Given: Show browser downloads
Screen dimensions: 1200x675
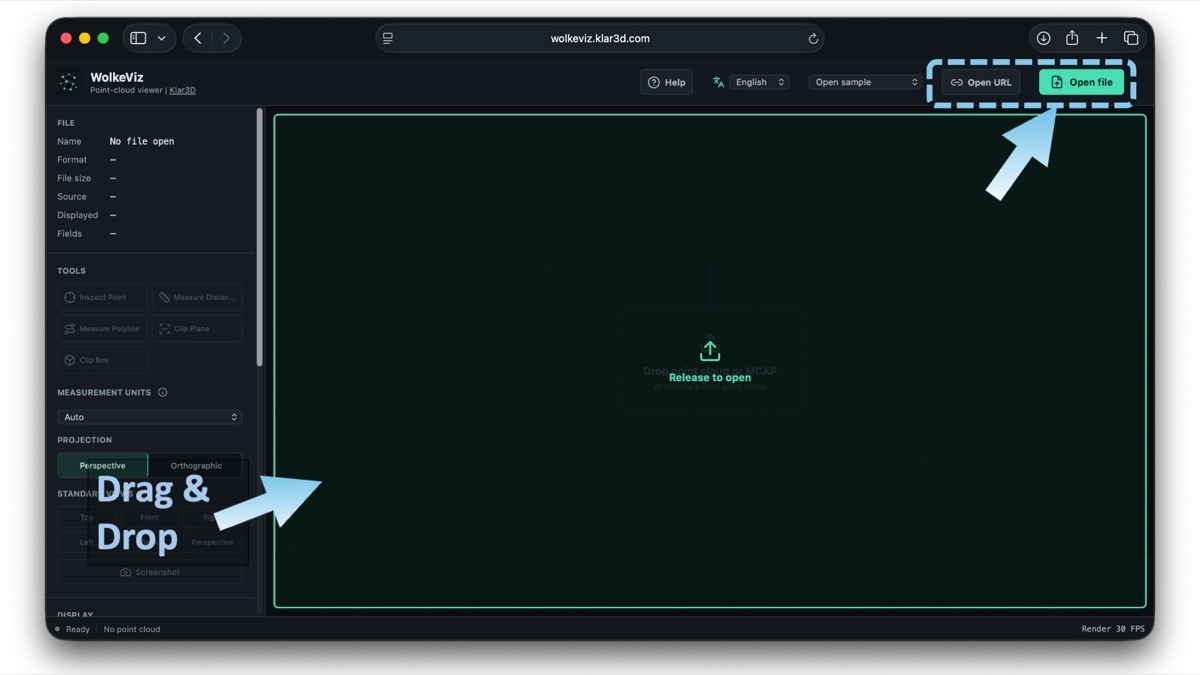Looking at the screenshot, I should 1043,38.
